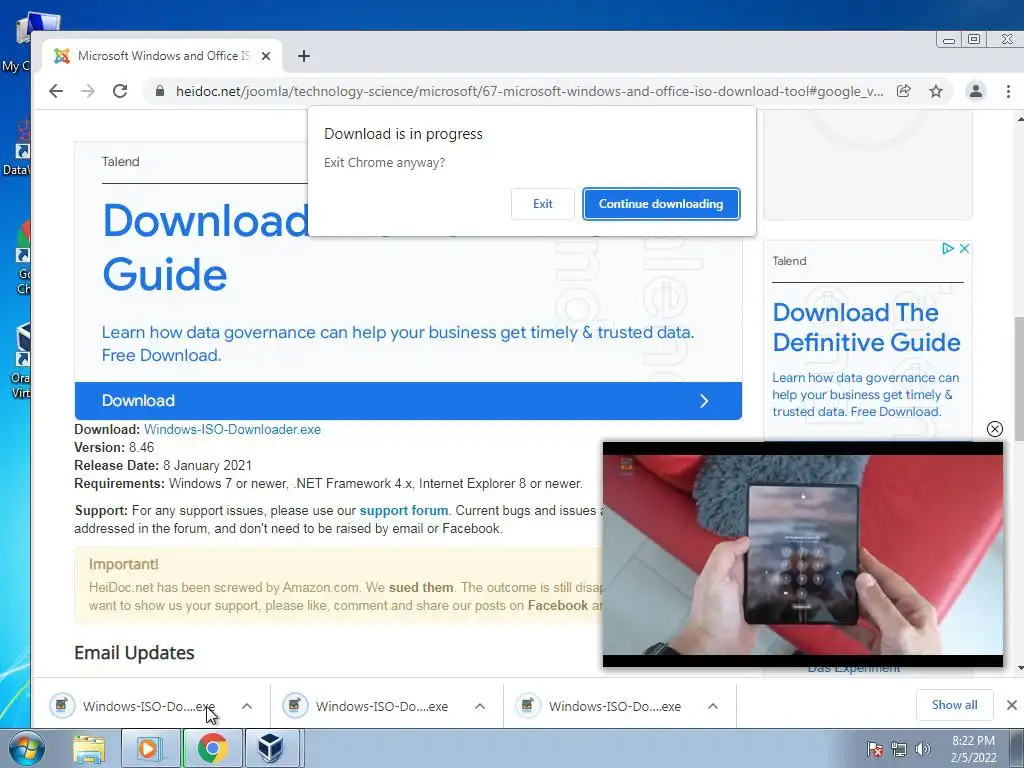This screenshot has height=768, width=1024.
Task: Click the AdChoices triangle icon in sidebar ad
Action: (x=948, y=249)
